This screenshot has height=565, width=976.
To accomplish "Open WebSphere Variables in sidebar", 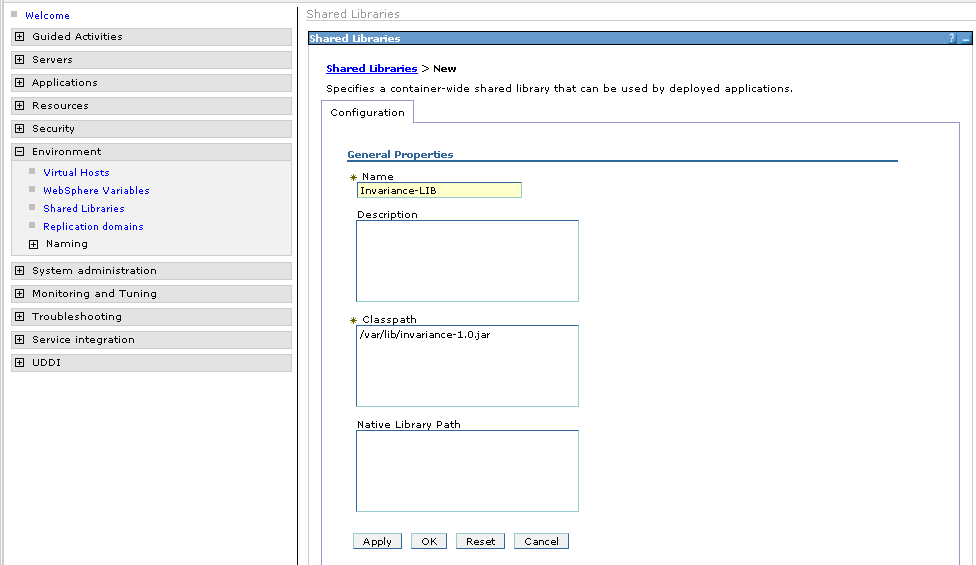I will [x=96, y=191].
